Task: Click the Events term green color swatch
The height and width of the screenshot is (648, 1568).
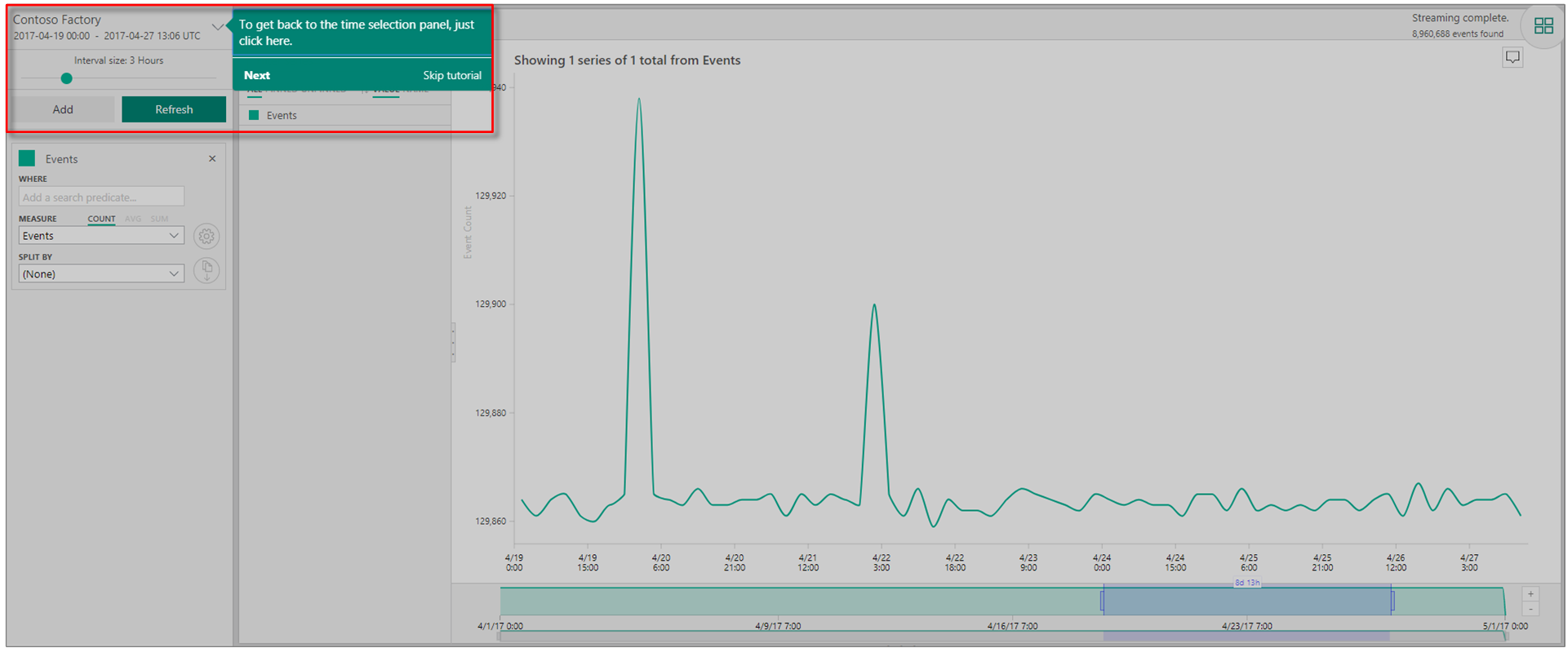Action: click(27, 158)
